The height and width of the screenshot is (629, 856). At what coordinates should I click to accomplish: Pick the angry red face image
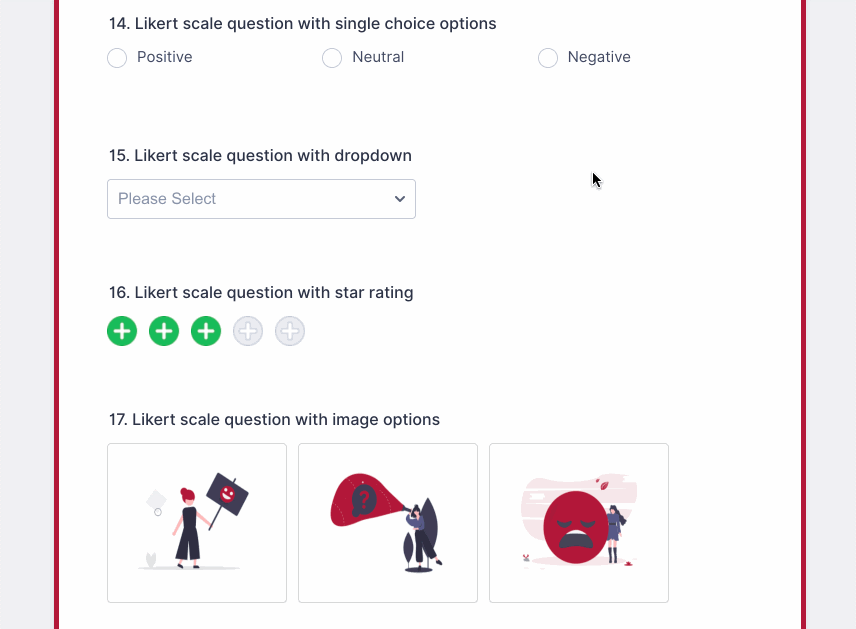579,523
